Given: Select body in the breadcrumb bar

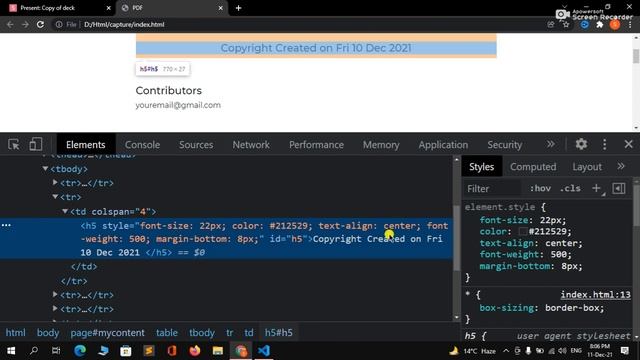Looking at the screenshot, I should (48, 333).
